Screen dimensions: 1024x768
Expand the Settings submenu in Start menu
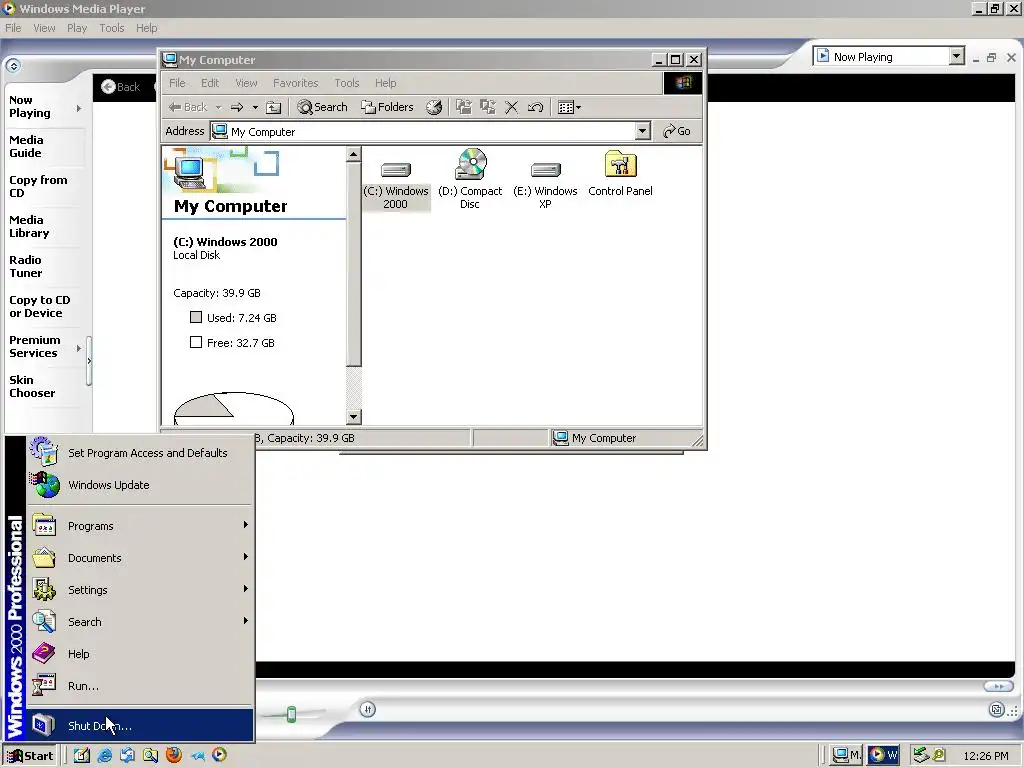(x=140, y=590)
